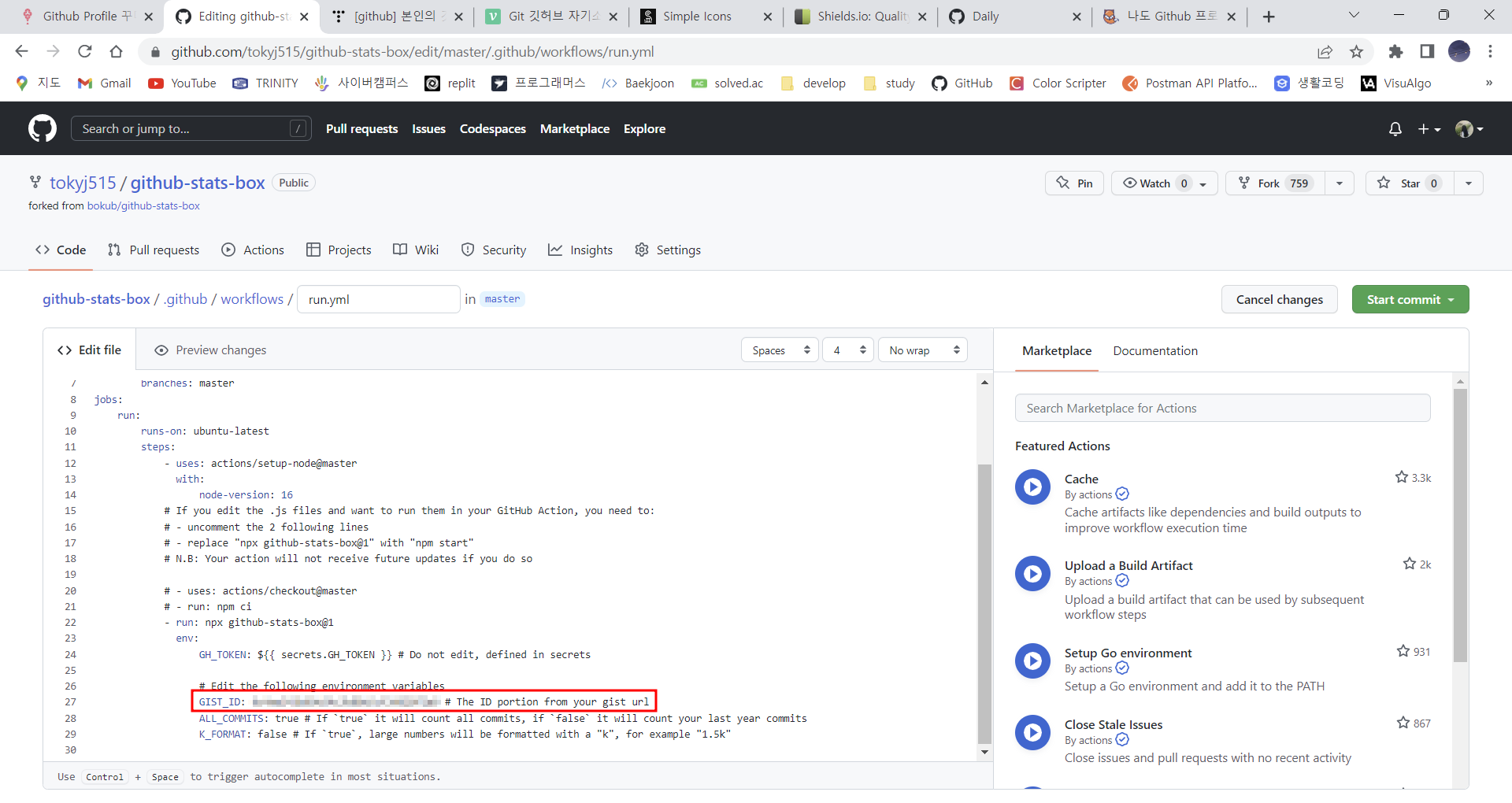
Task: Click the Watch button
Action: point(1164,183)
